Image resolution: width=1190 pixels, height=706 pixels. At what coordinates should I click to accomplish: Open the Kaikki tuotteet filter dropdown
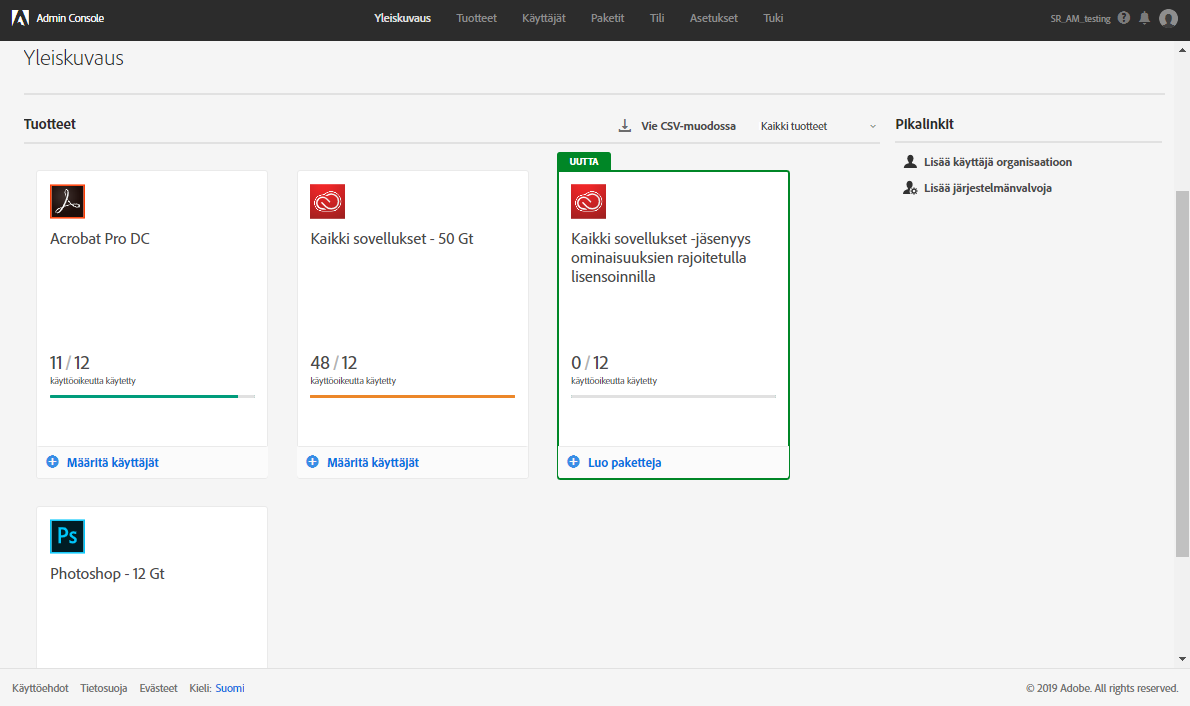click(815, 126)
